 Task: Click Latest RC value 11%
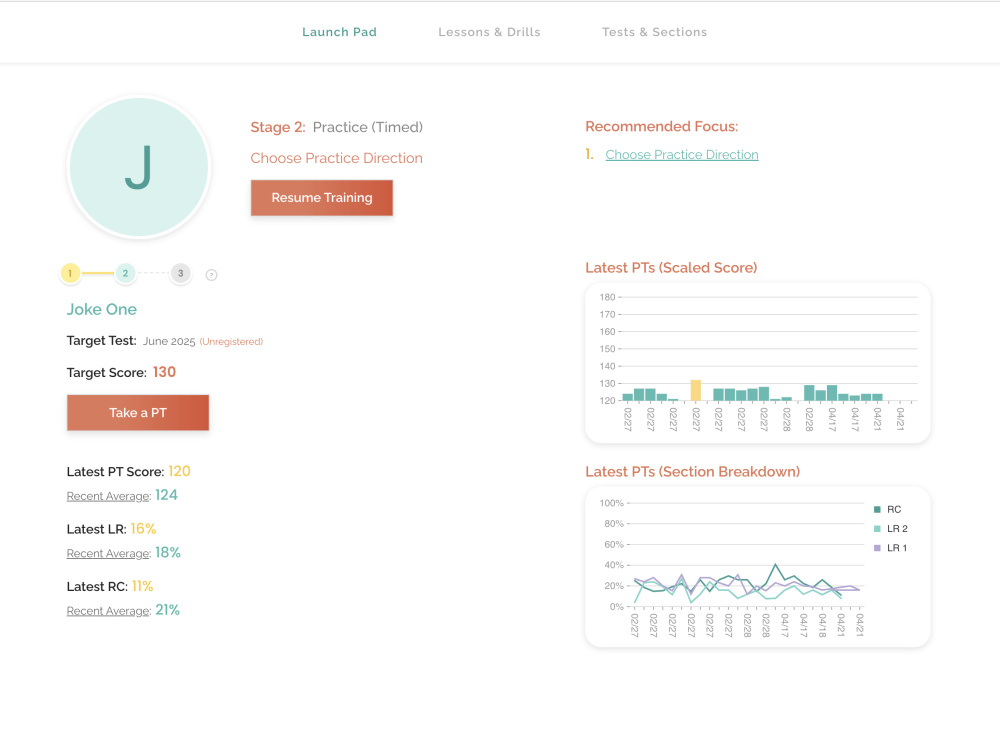[x=142, y=586]
